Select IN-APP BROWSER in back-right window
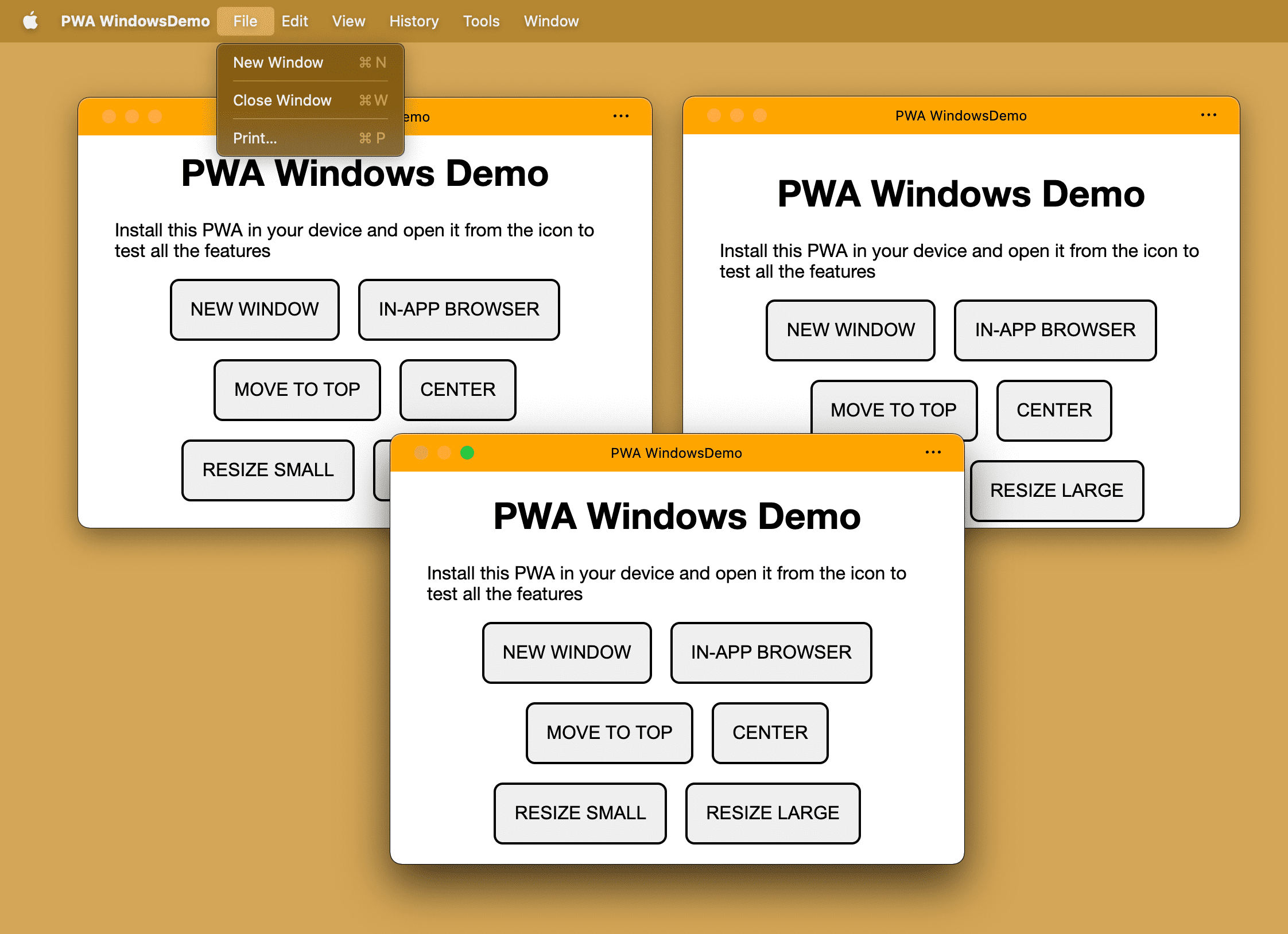Viewport: 1288px width, 934px height. [1055, 329]
